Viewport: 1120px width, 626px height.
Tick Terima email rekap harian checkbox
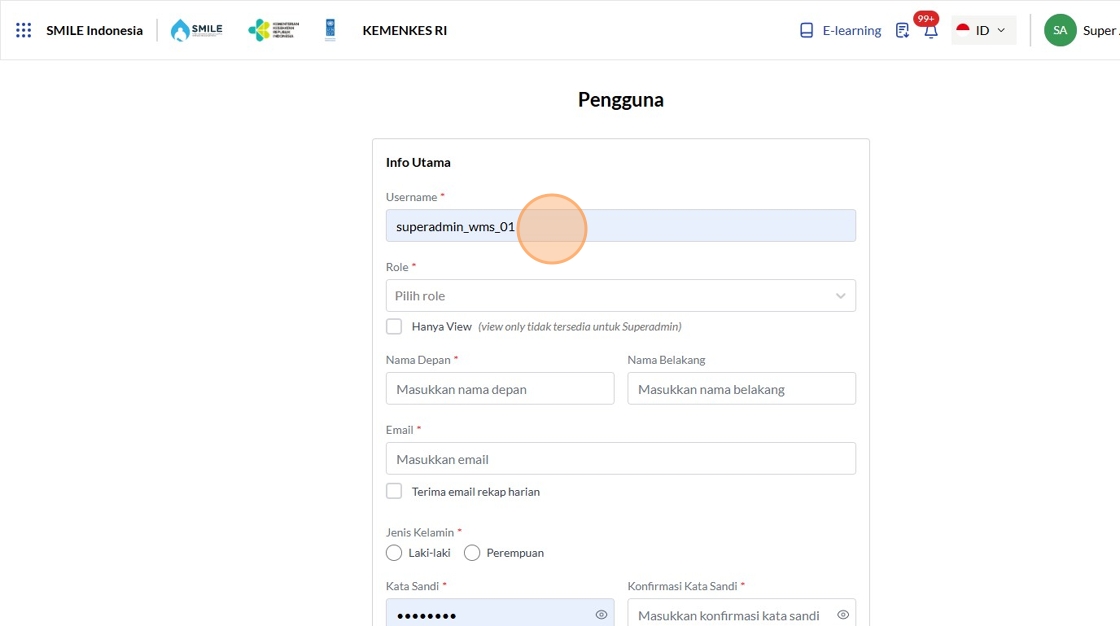[394, 491]
